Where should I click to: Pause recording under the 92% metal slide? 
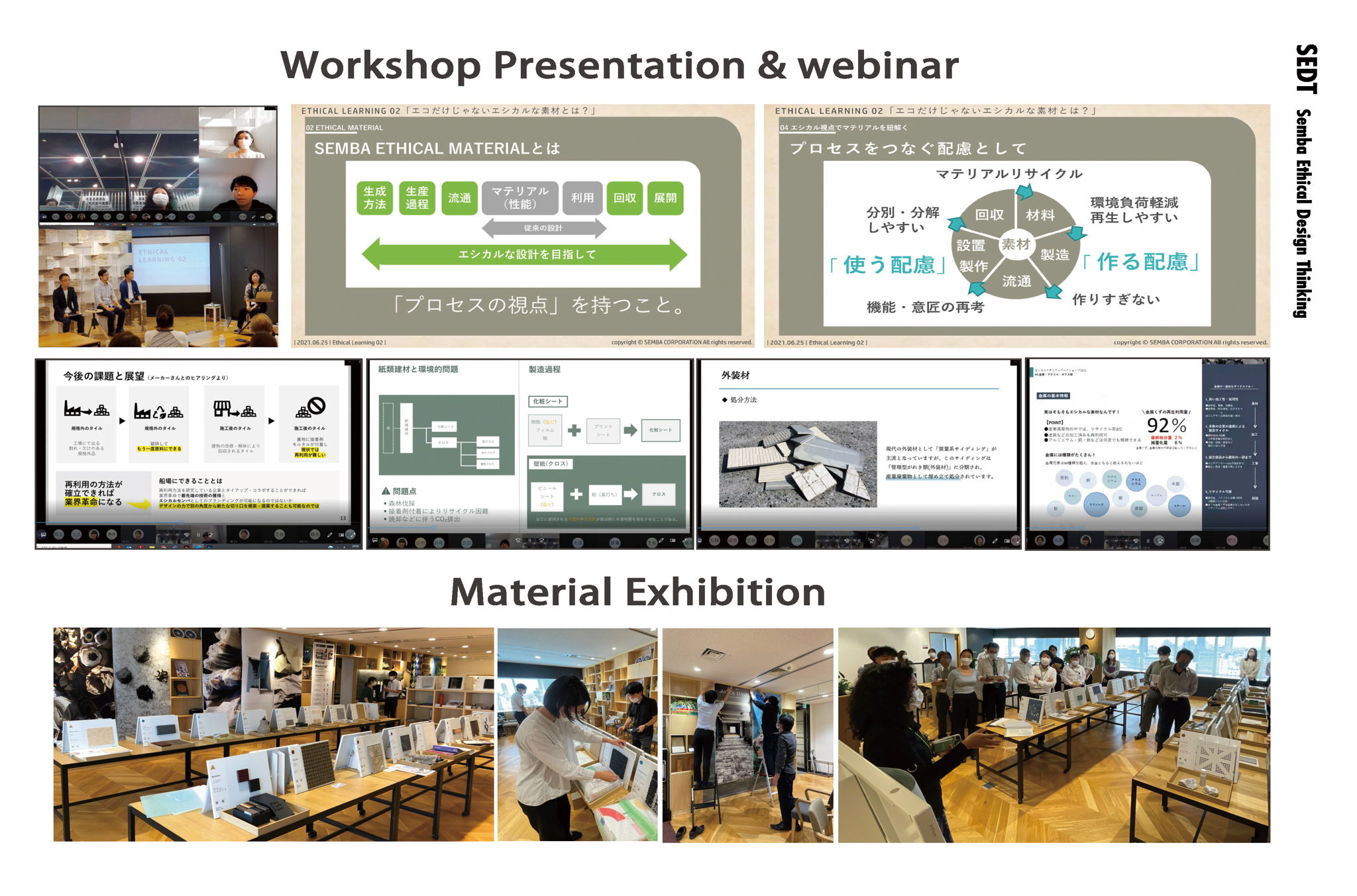pyautogui.click(x=1148, y=541)
